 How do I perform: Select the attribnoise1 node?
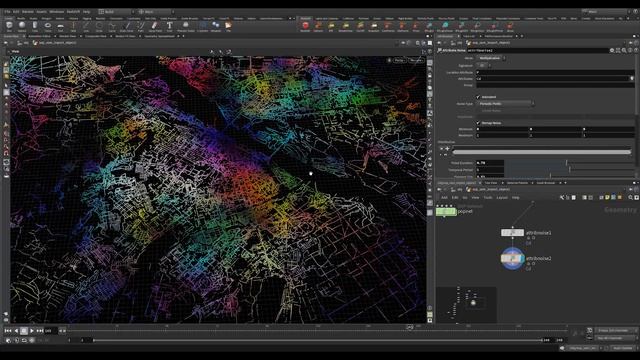[512, 233]
